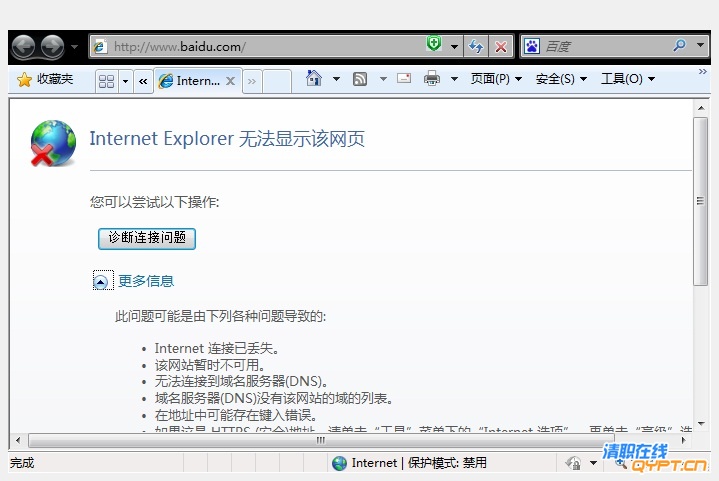Click the red Stop loading icon
Image resolution: width=719 pixels, height=481 pixels.
click(x=501, y=46)
